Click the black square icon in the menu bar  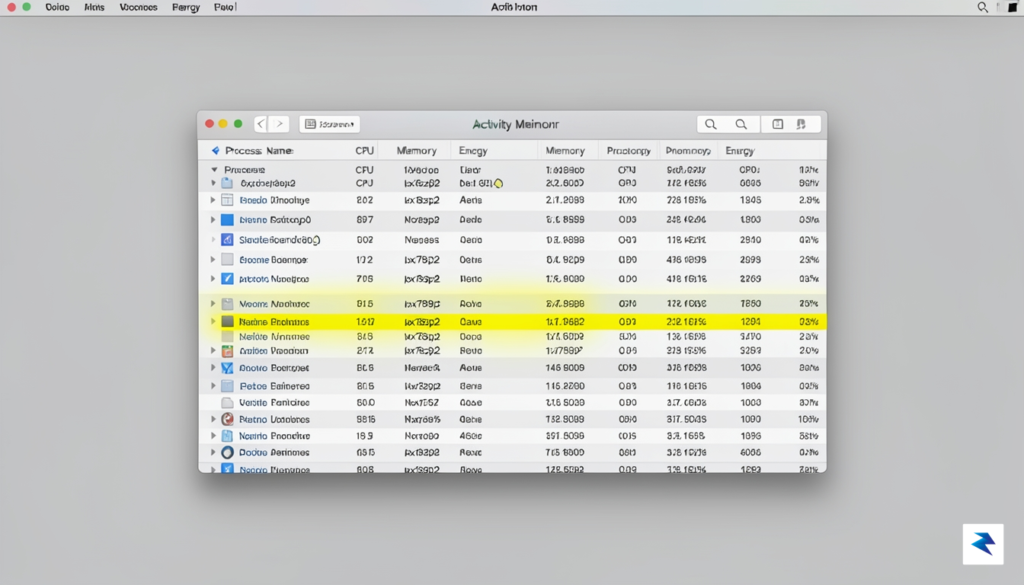click(x=1013, y=7)
